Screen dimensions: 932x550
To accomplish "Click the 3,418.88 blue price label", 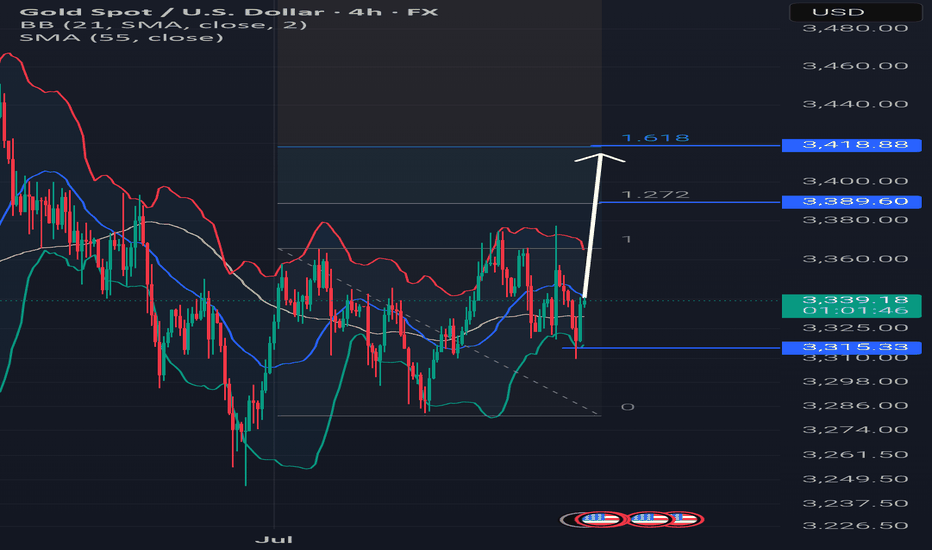I will point(852,145).
